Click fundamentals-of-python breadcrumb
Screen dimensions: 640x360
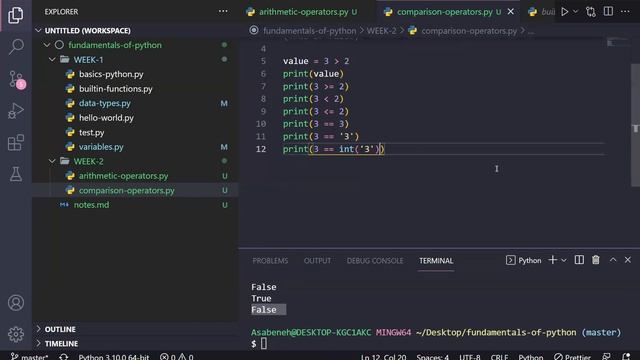click(x=309, y=31)
